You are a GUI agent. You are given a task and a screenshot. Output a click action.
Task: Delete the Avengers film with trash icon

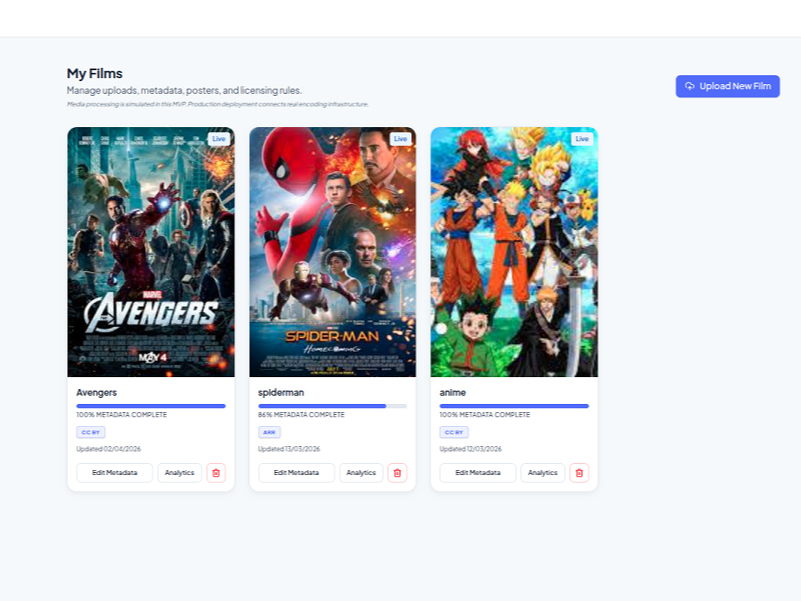coord(216,473)
